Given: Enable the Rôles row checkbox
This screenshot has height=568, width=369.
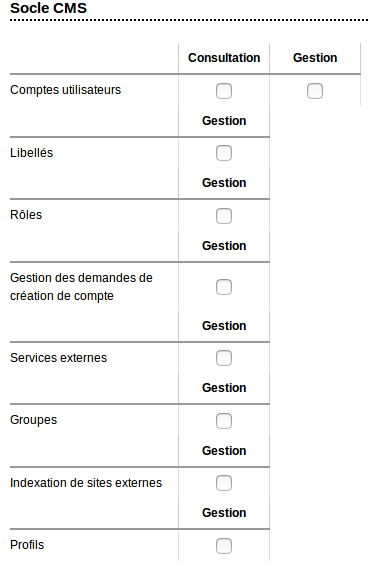Looking at the screenshot, I should [224, 216].
